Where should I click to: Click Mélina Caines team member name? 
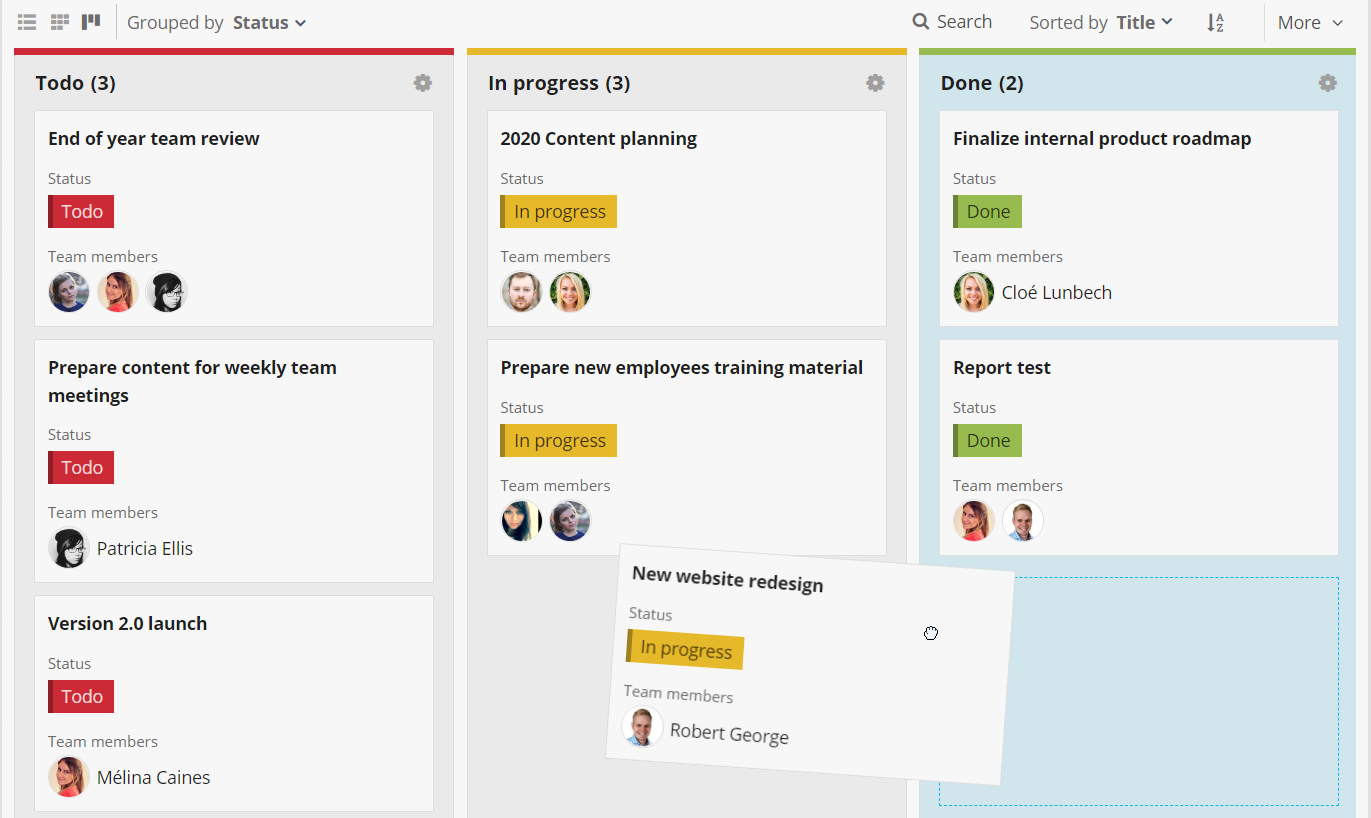153,777
